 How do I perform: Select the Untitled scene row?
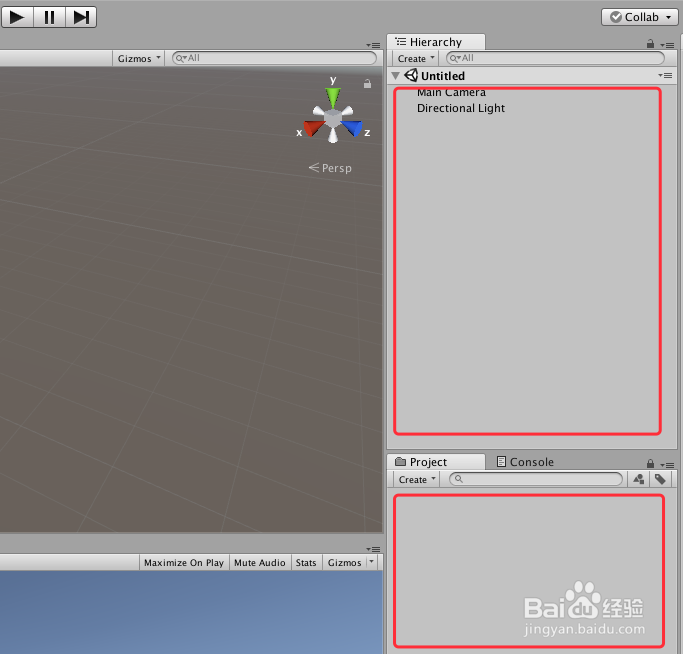(x=532, y=76)
